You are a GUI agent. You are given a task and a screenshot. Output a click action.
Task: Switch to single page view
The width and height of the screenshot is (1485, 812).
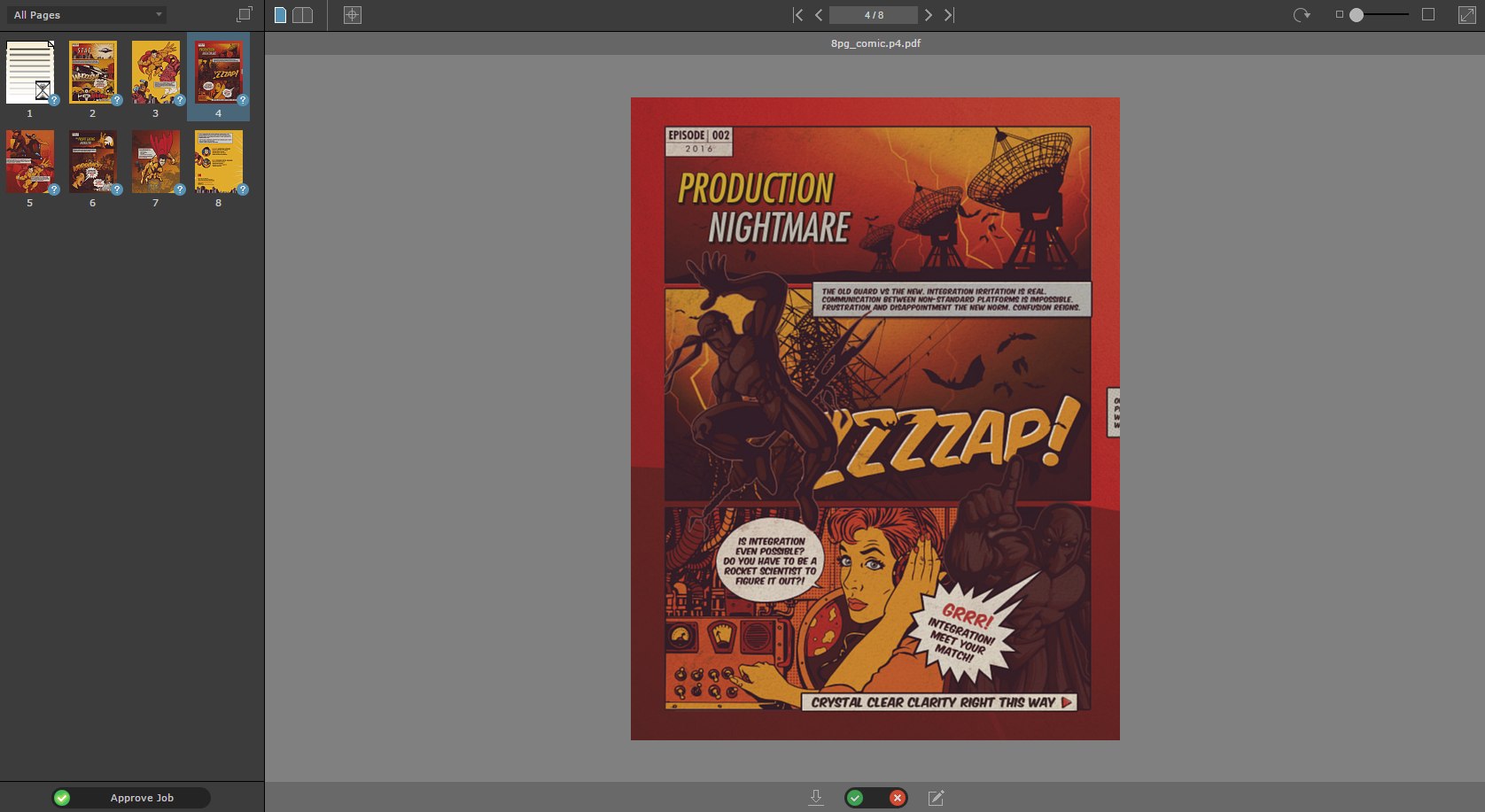click(280, 15)
